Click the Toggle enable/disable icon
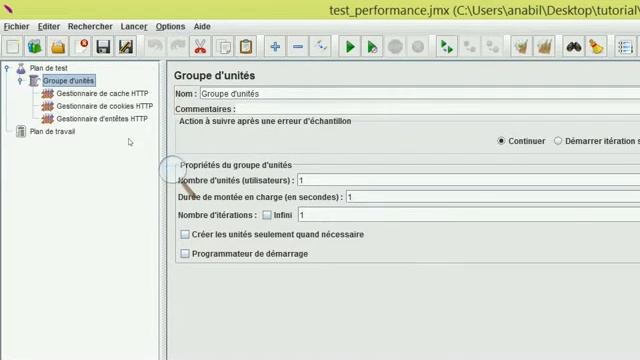 click(320, 47)
